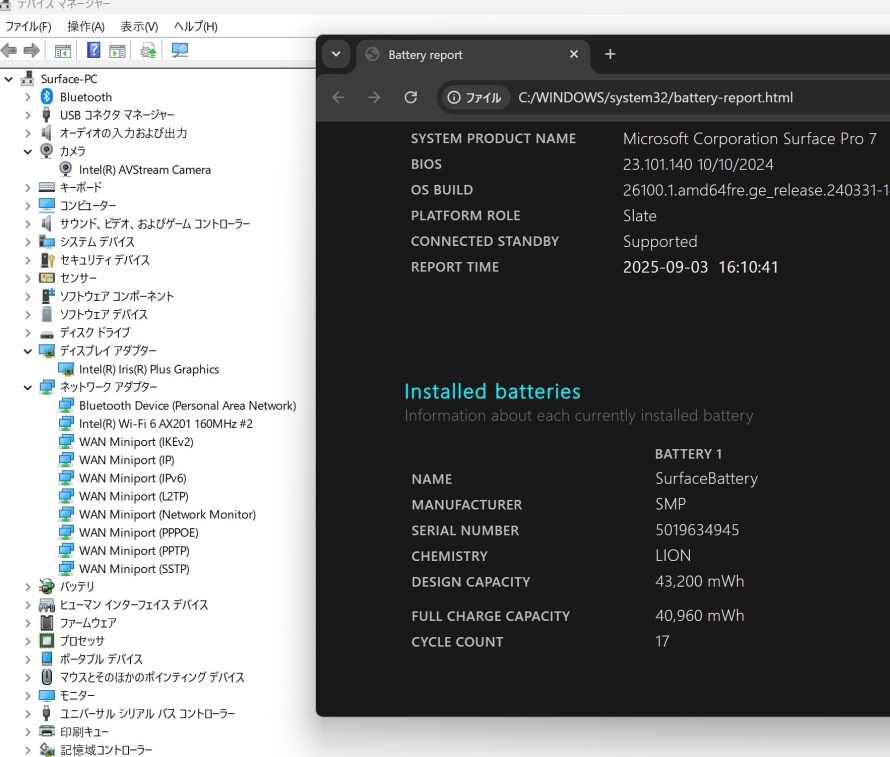Select WAN Miniport (IPv6) adapter
890x757 pixels.
133,478
